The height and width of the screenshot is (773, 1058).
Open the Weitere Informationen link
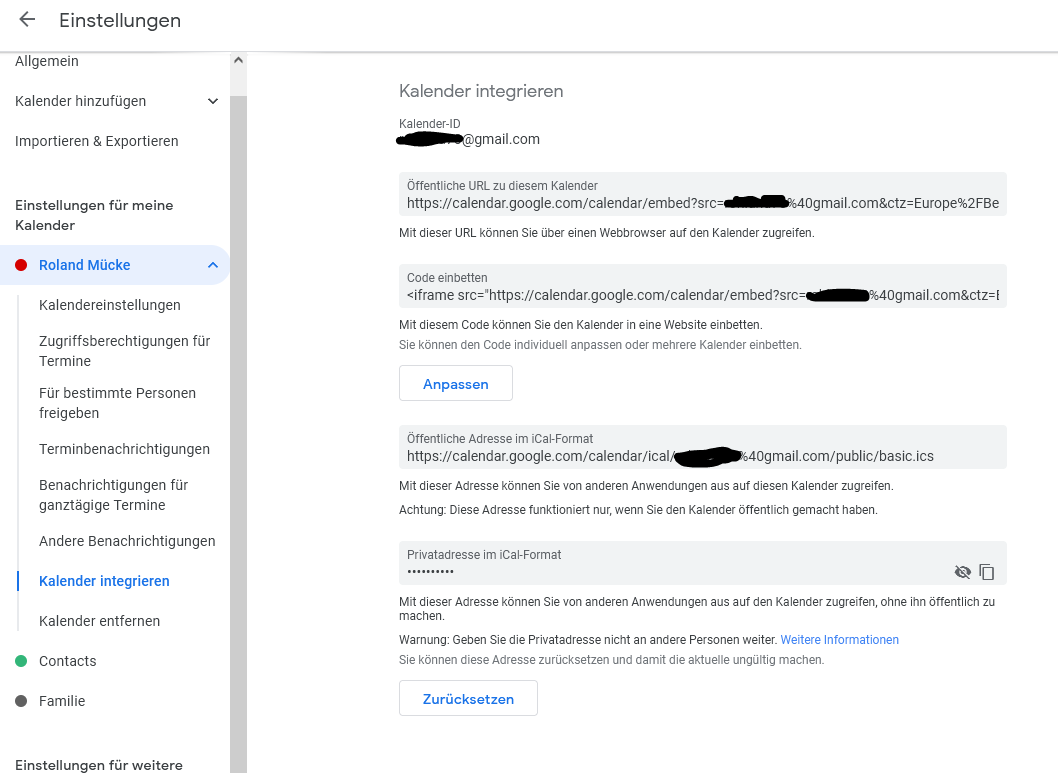[839, 639]
